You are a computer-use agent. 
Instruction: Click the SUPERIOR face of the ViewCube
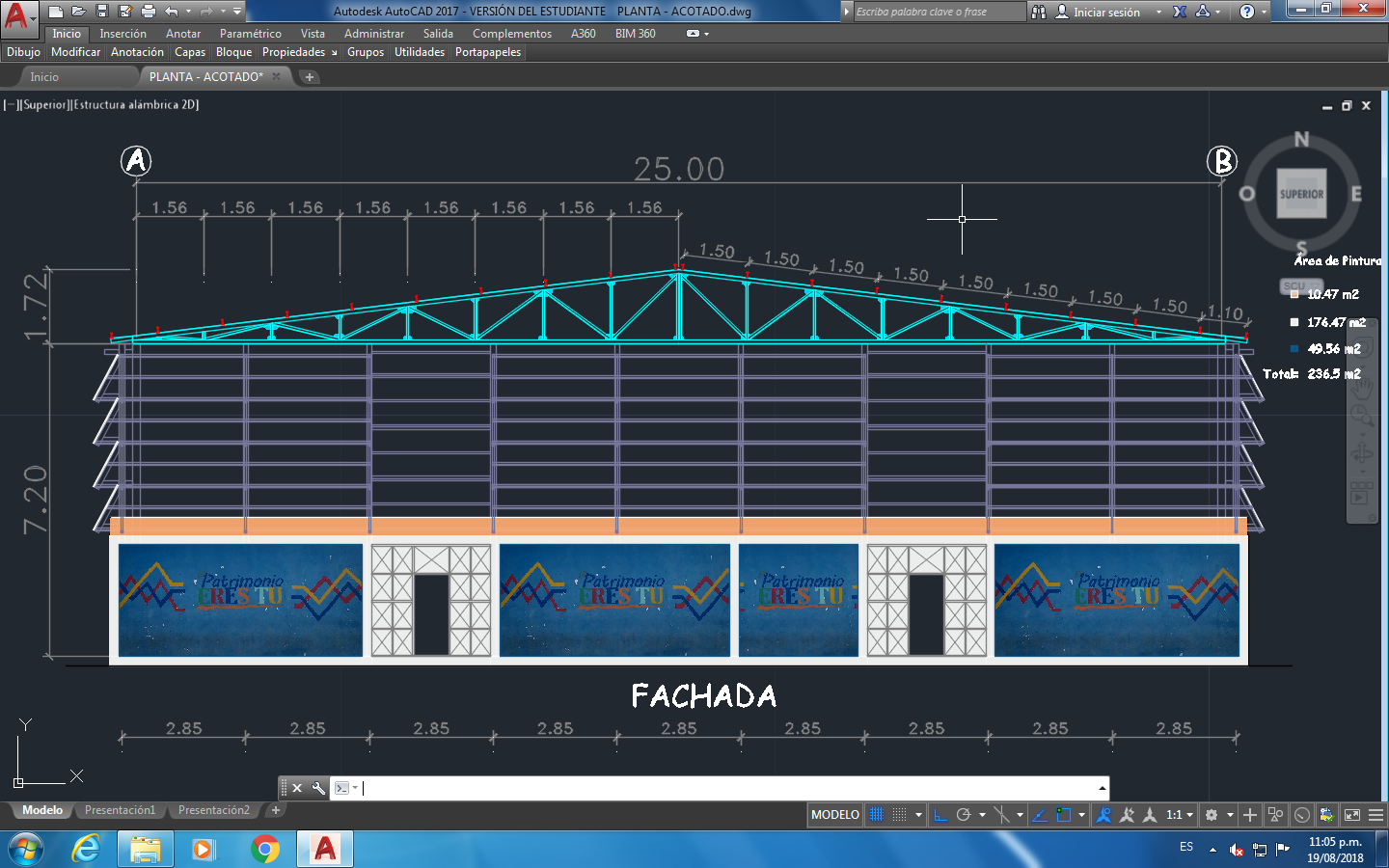(x=1301, y=194)
